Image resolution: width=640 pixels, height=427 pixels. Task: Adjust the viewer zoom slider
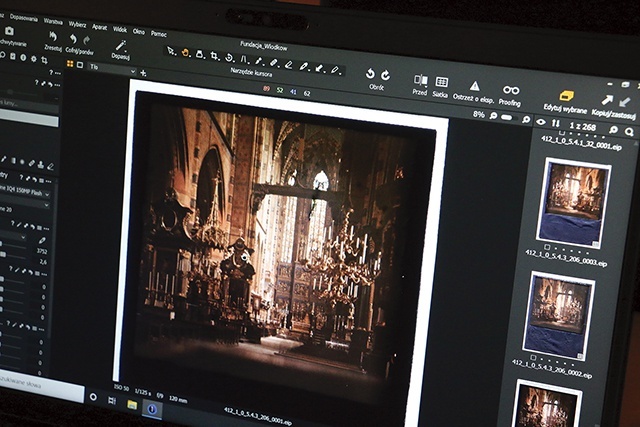coord(508,118)
